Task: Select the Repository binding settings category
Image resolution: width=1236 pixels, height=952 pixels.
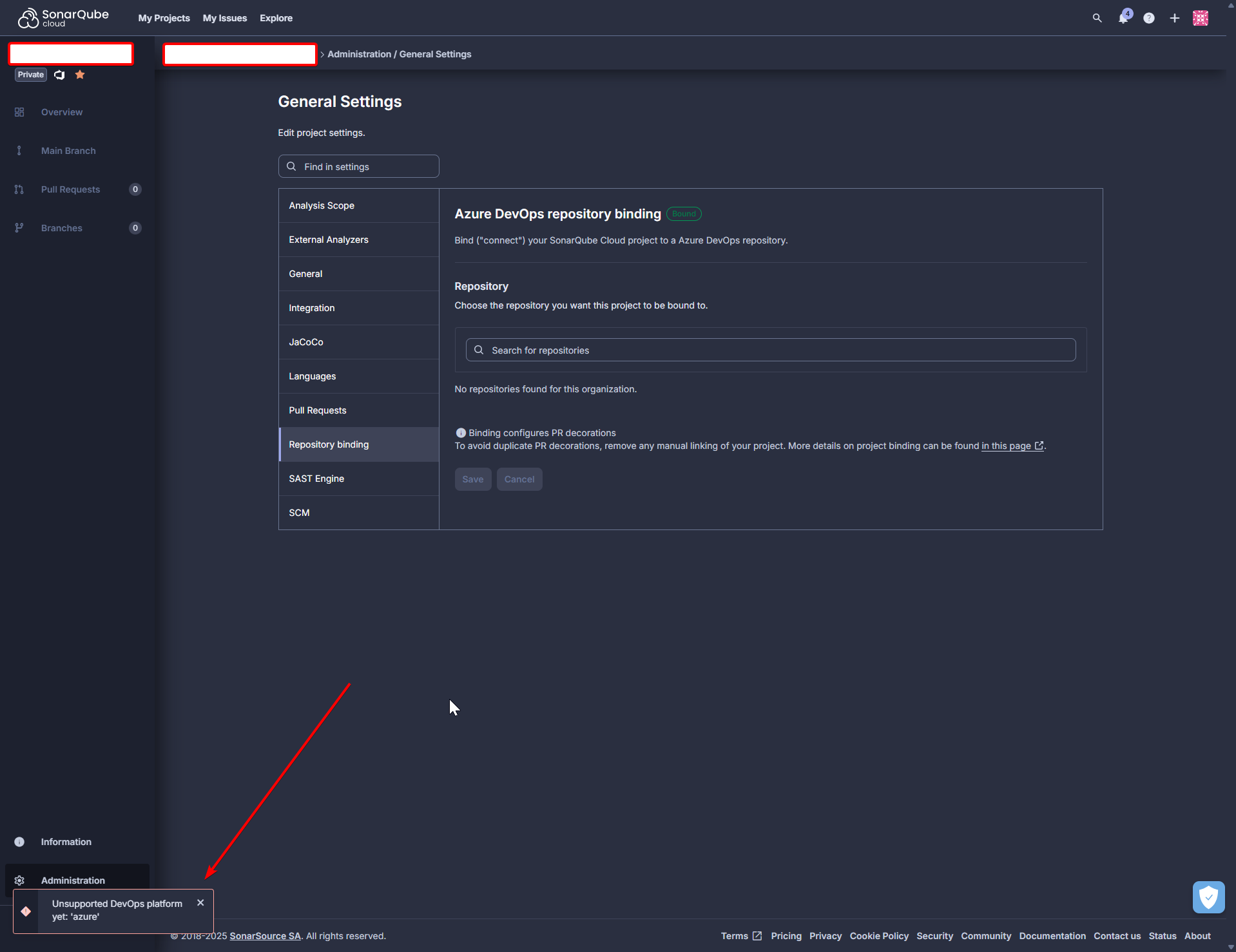Action: [x=359, y=444]
